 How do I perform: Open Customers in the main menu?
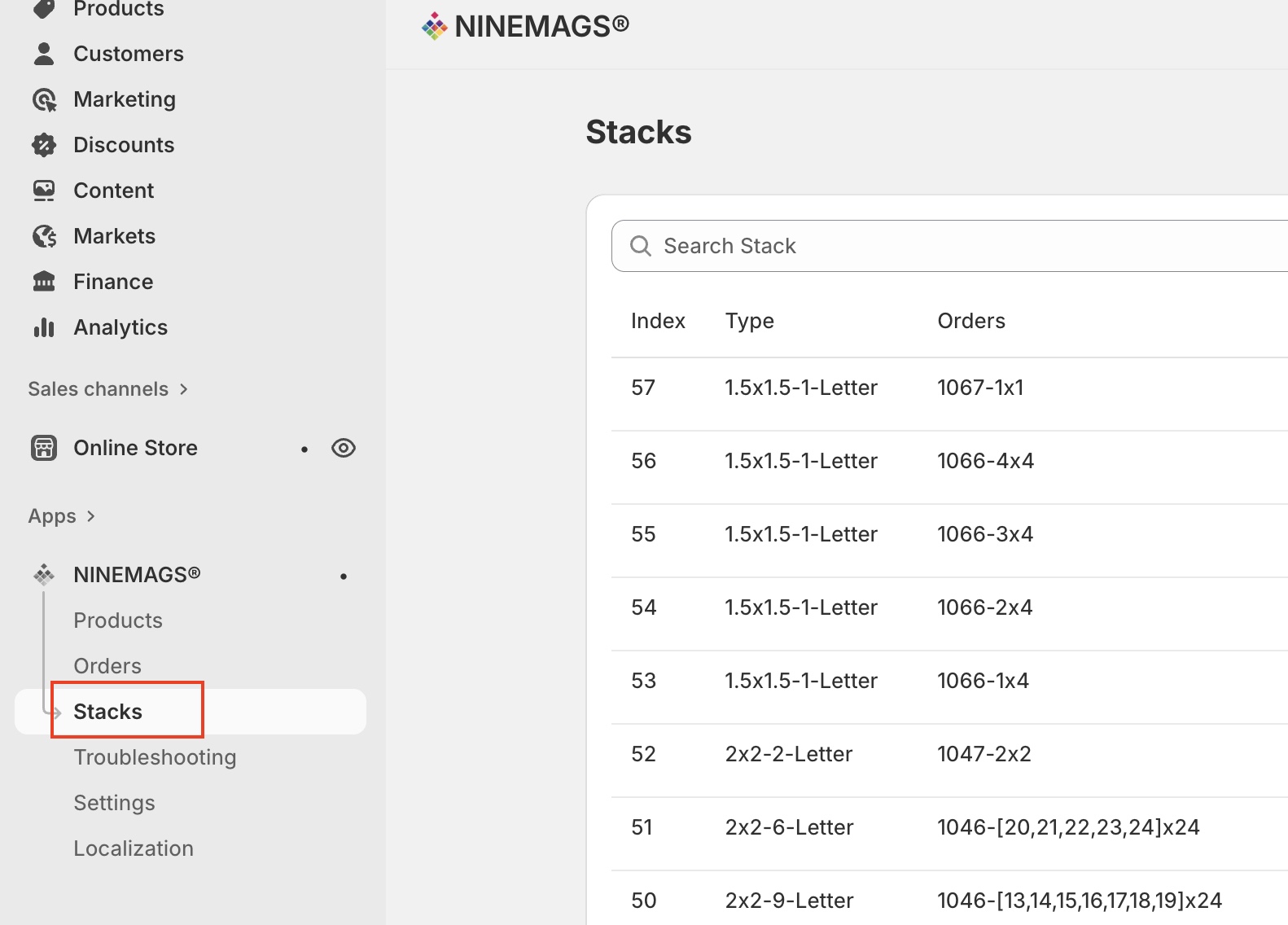click(x=129, y=54)
